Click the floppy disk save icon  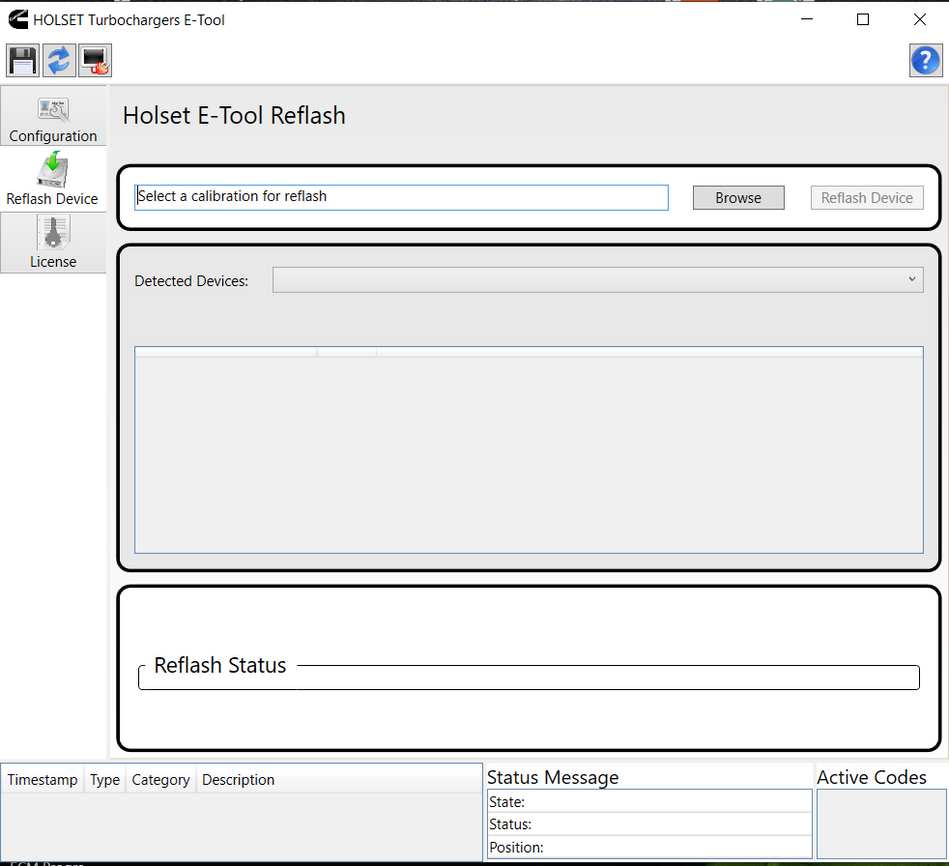coord(23,61)
